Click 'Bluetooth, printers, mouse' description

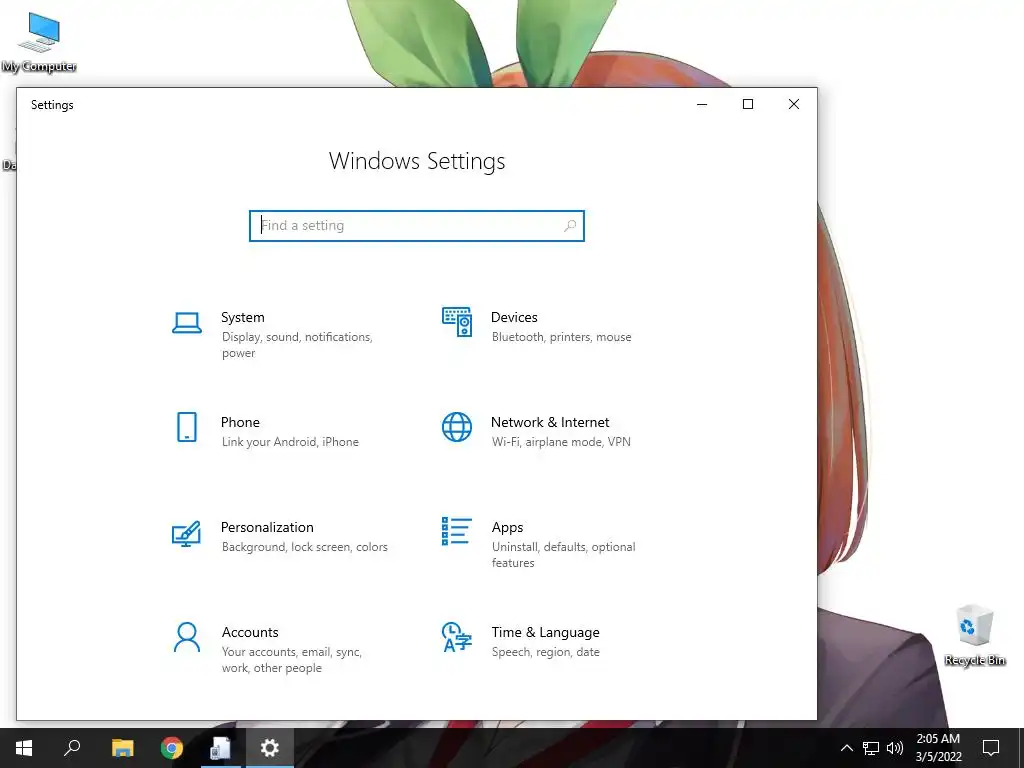(x=562, y=337)
